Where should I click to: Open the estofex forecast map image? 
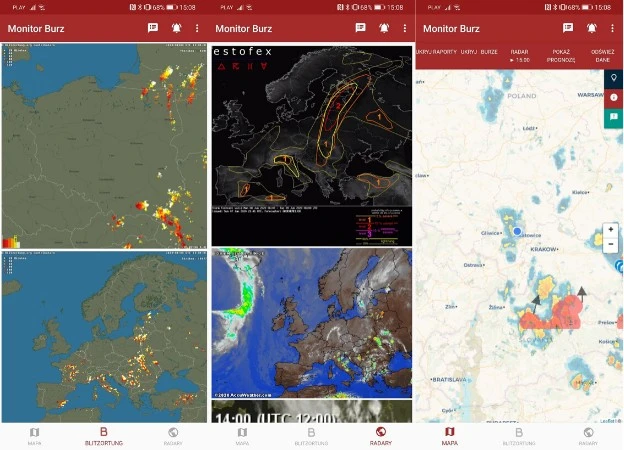tap(311, 145)
